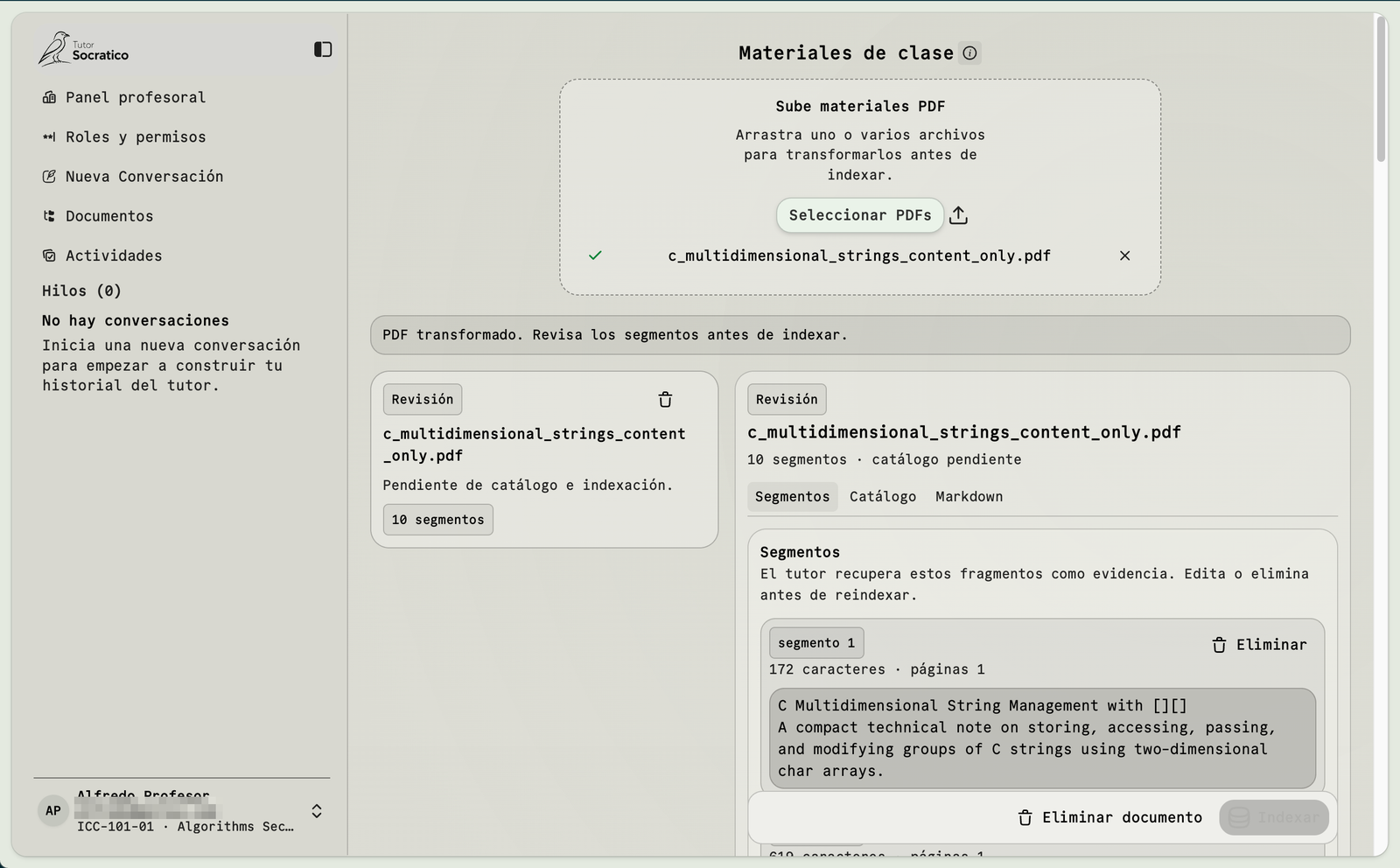Click Eliminar documento in the bottom bar
Viewport: 1400px width, 868px height.
click(1109, 817)
